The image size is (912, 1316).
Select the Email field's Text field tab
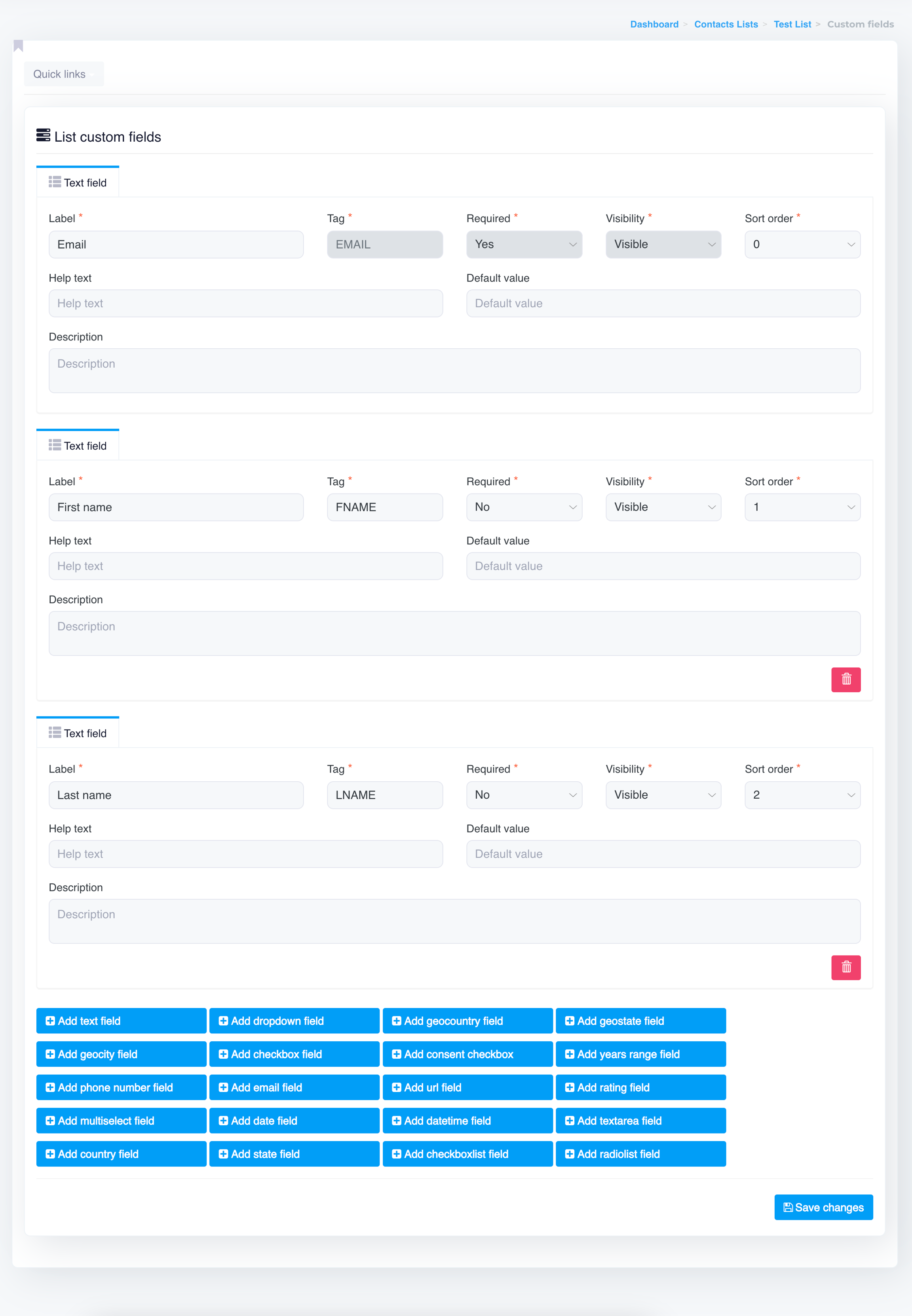coord(78,183)
